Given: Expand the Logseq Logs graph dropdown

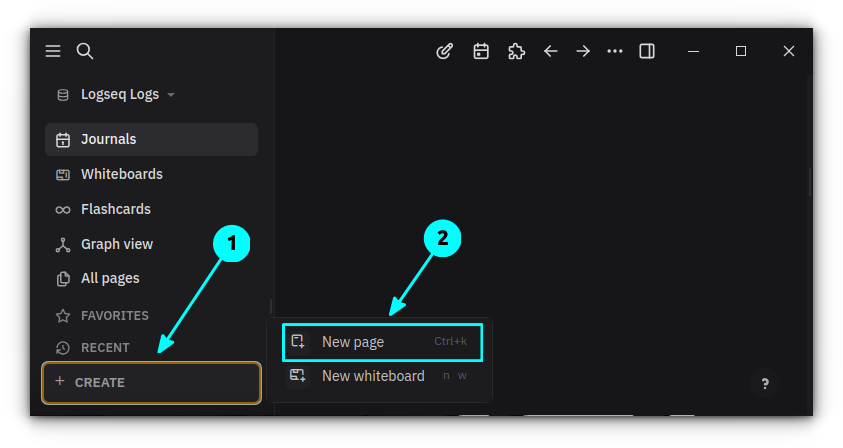Looking at the screenshot, I should pos(115,95).
